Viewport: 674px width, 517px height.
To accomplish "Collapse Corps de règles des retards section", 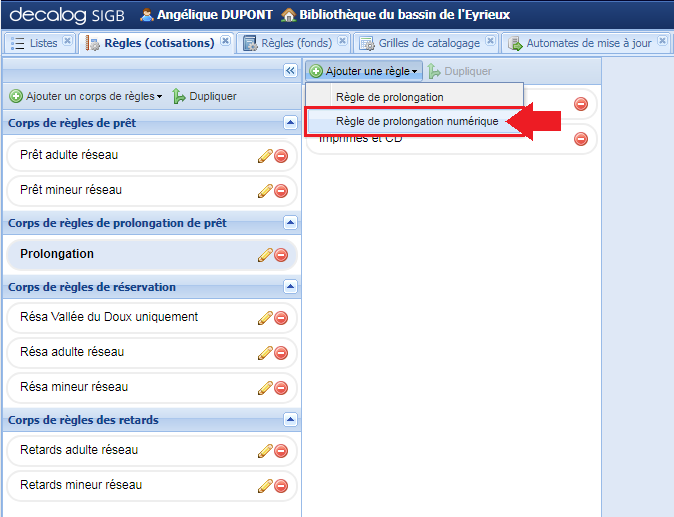I will pyautogui.click(x=290, y=420).
